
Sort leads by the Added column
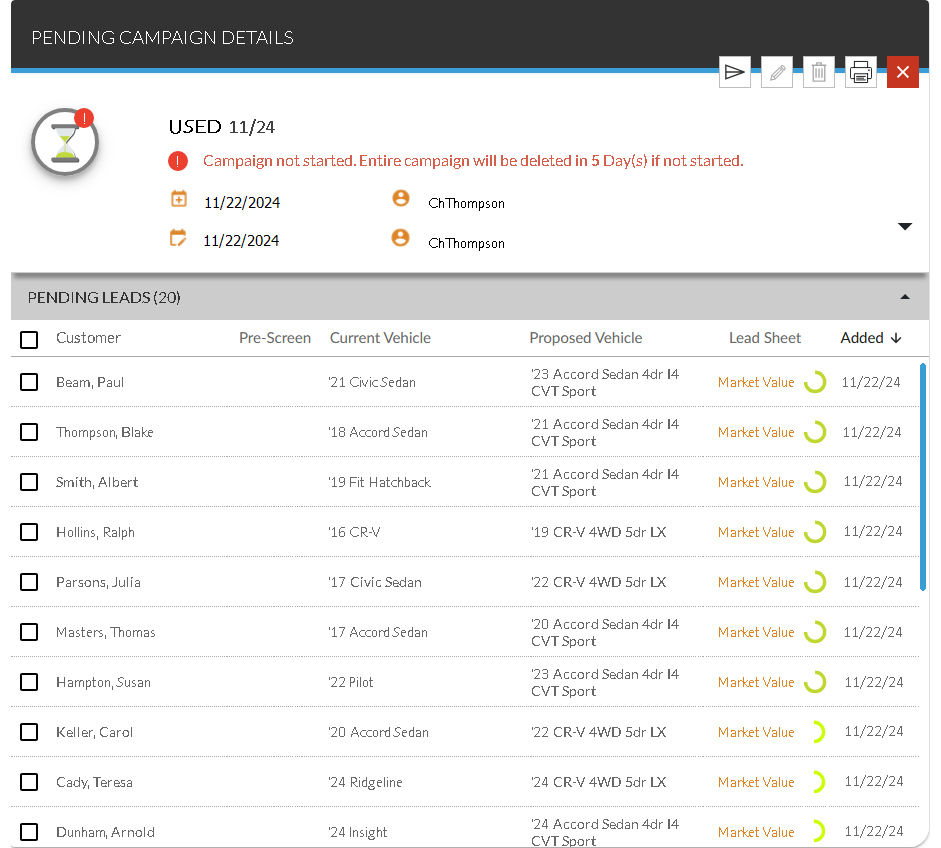pos(870,338)
